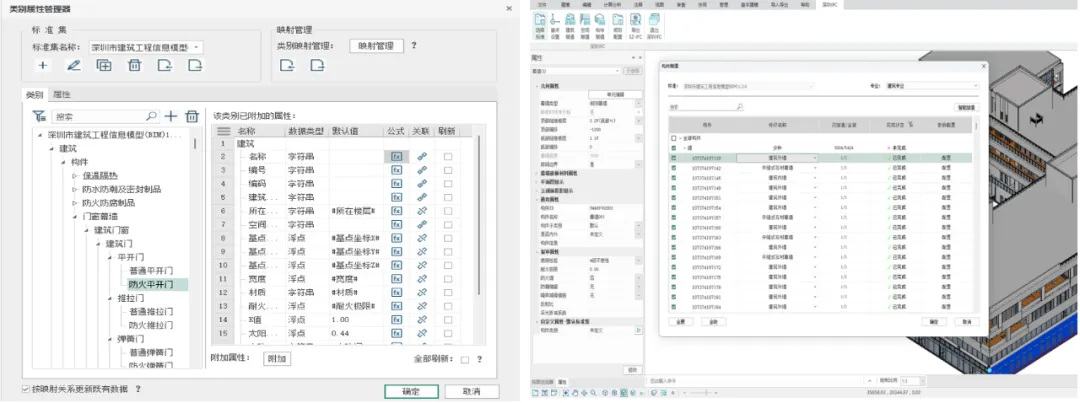Click the copy standard set icon under 标准集
Viewport: 1080px width, 403px height.
click(x=103, y=66)
